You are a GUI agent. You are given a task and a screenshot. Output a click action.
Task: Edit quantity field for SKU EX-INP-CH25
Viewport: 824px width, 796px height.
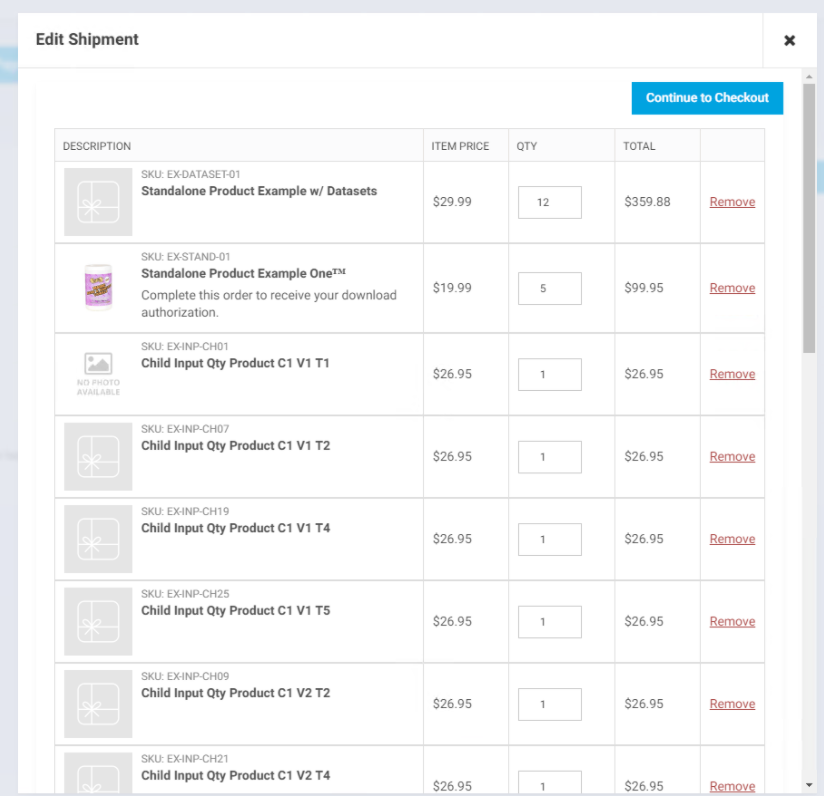550,622
